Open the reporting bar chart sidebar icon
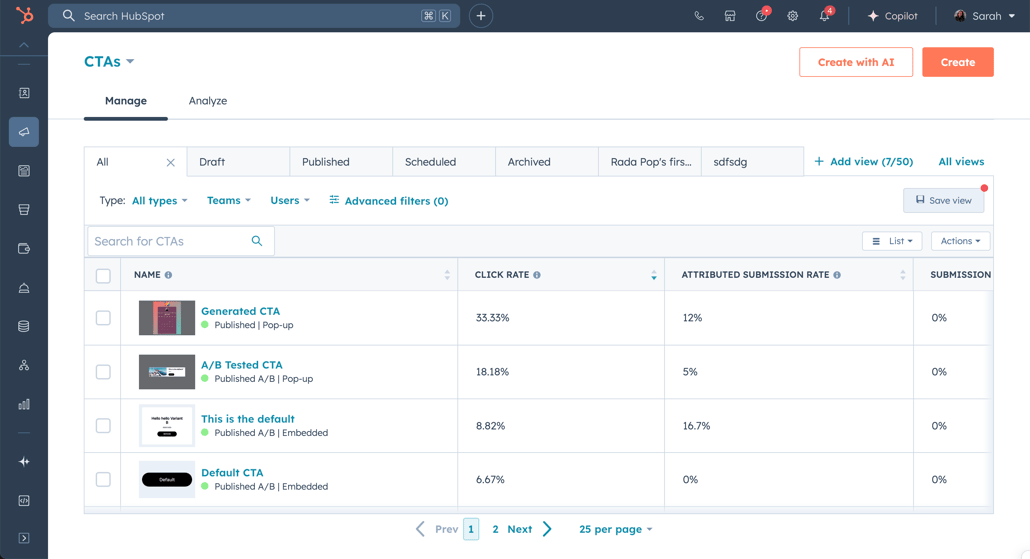The image size is (1030, 559). (24, 404)
